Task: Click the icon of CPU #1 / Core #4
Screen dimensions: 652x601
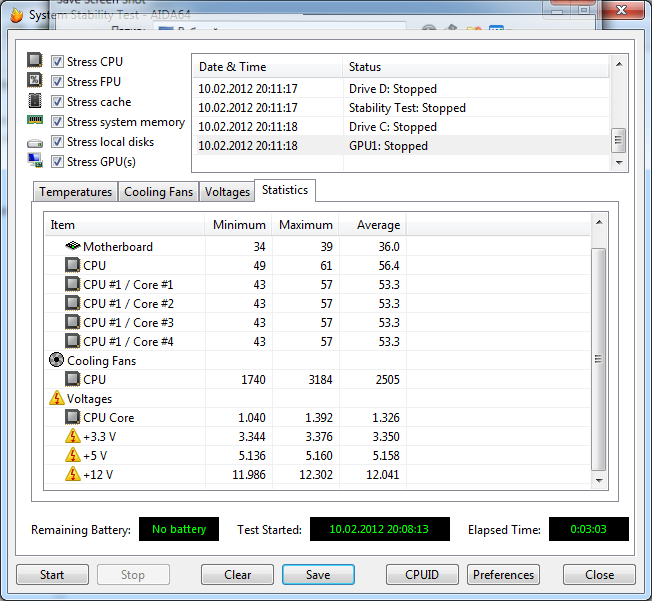Action: pyautogui.click(x=72, y=341)
